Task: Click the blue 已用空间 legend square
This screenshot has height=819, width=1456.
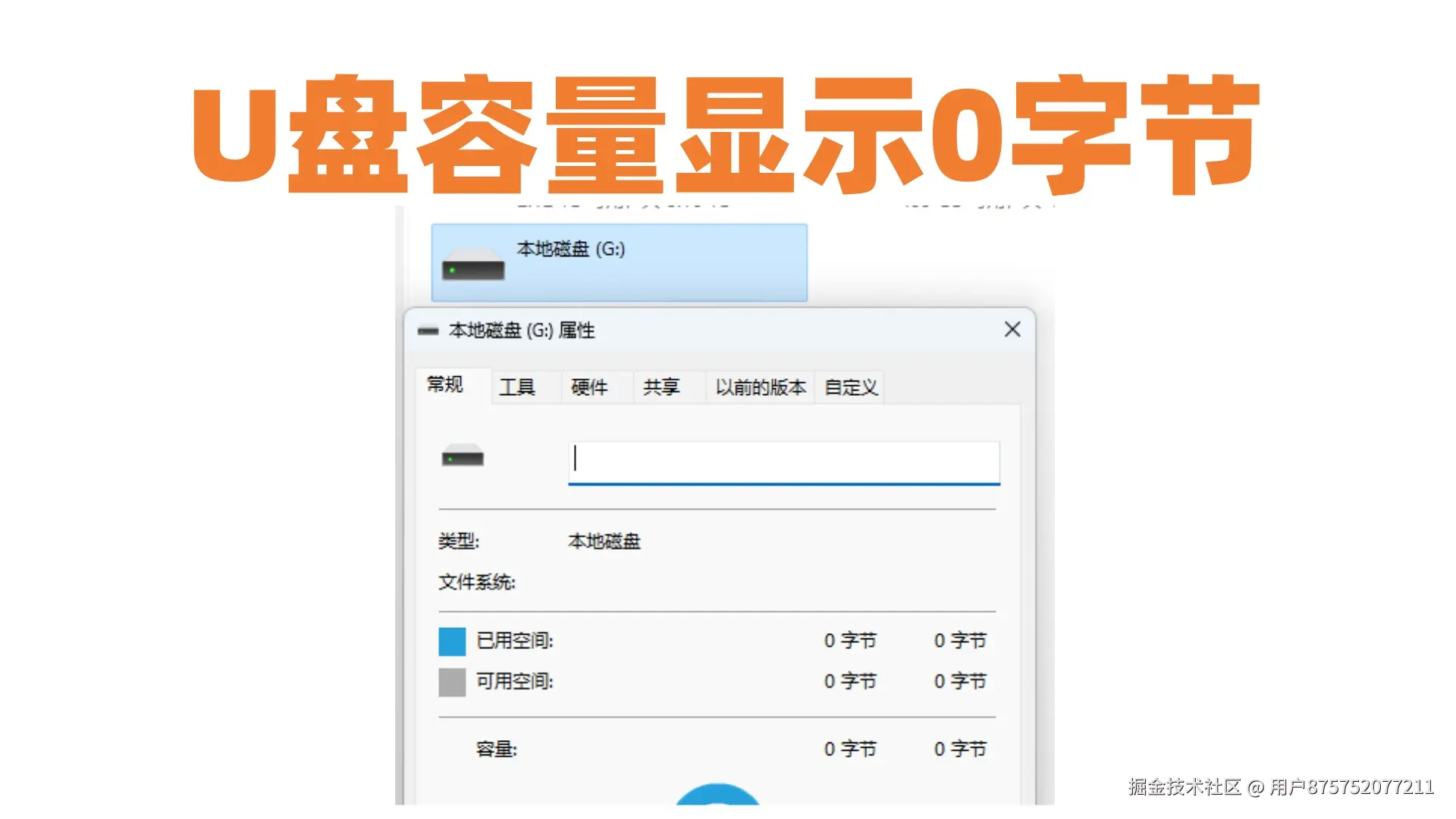Action: pyautogui.click(x=451, y=641)
